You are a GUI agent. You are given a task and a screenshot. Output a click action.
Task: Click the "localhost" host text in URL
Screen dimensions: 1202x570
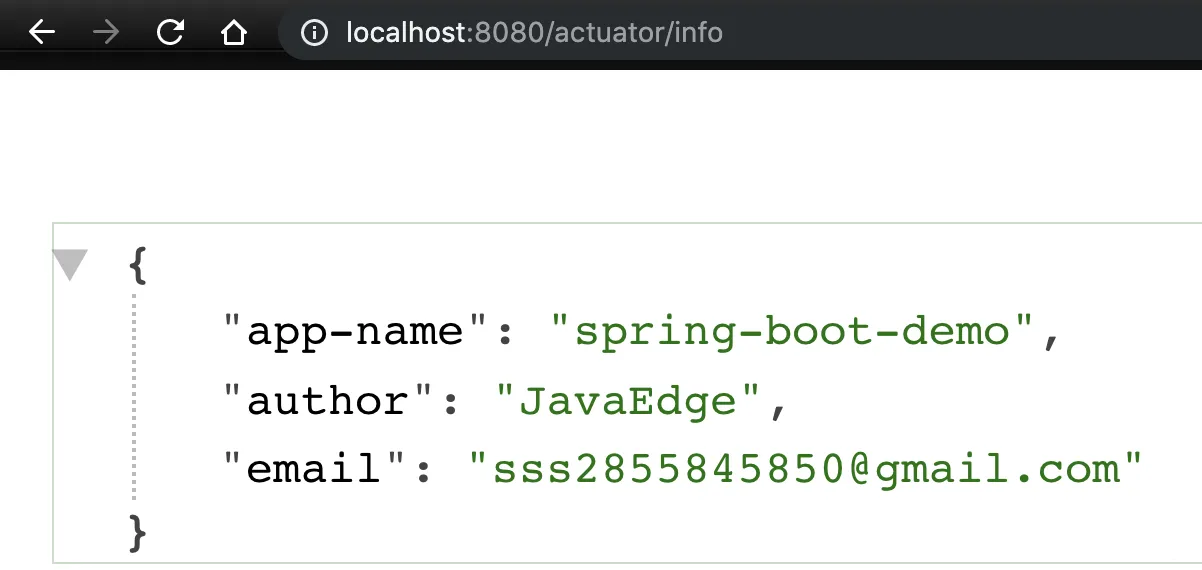click(405, 33)
